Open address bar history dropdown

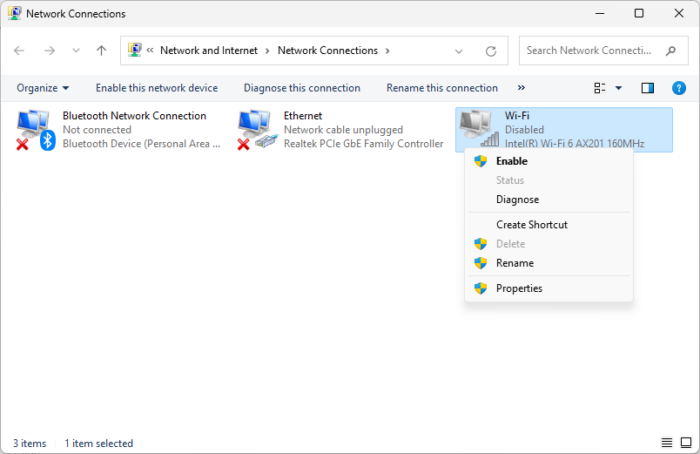(x=458, y=50)
